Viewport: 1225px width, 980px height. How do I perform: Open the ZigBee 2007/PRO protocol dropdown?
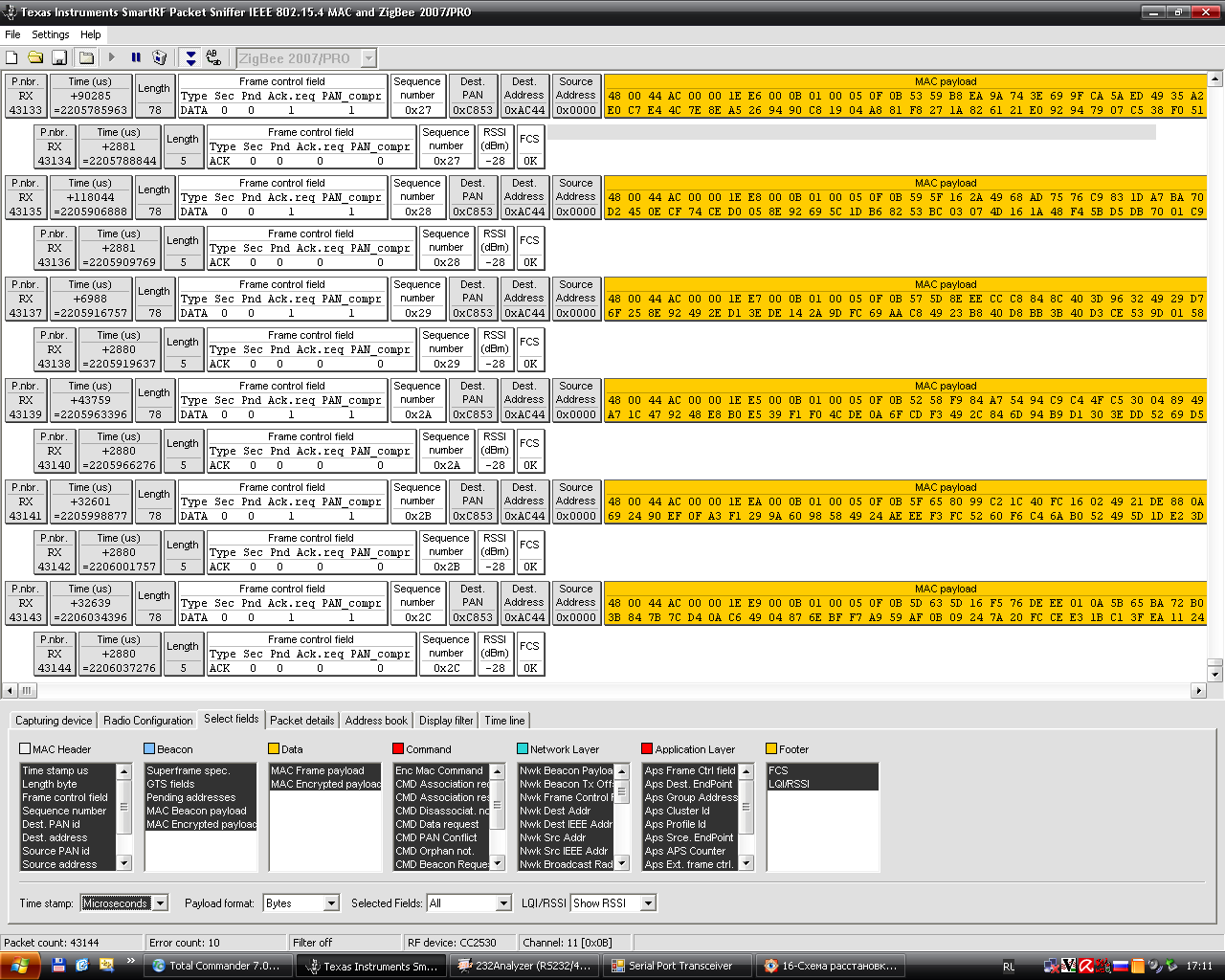(x=368, y=58)
